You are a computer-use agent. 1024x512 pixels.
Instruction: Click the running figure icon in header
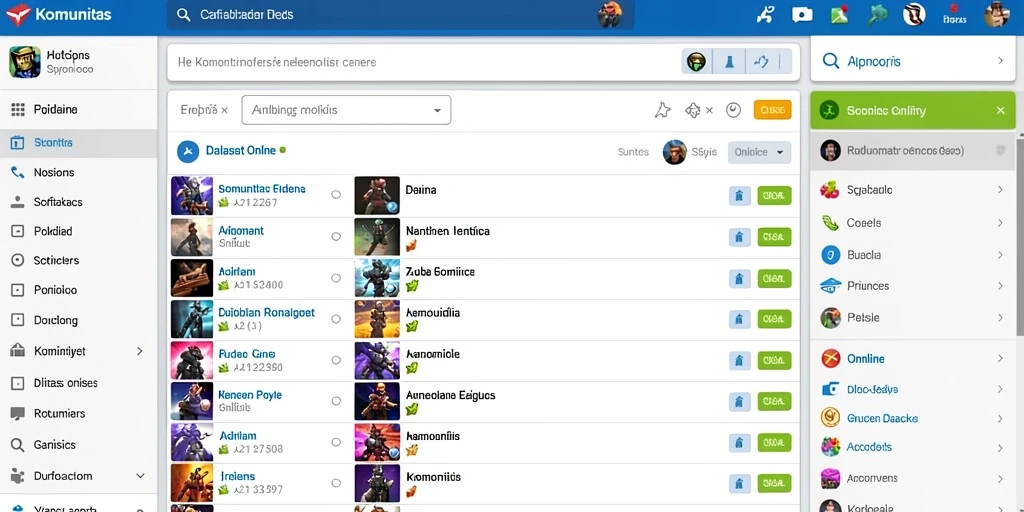click(x=764, y=14)
